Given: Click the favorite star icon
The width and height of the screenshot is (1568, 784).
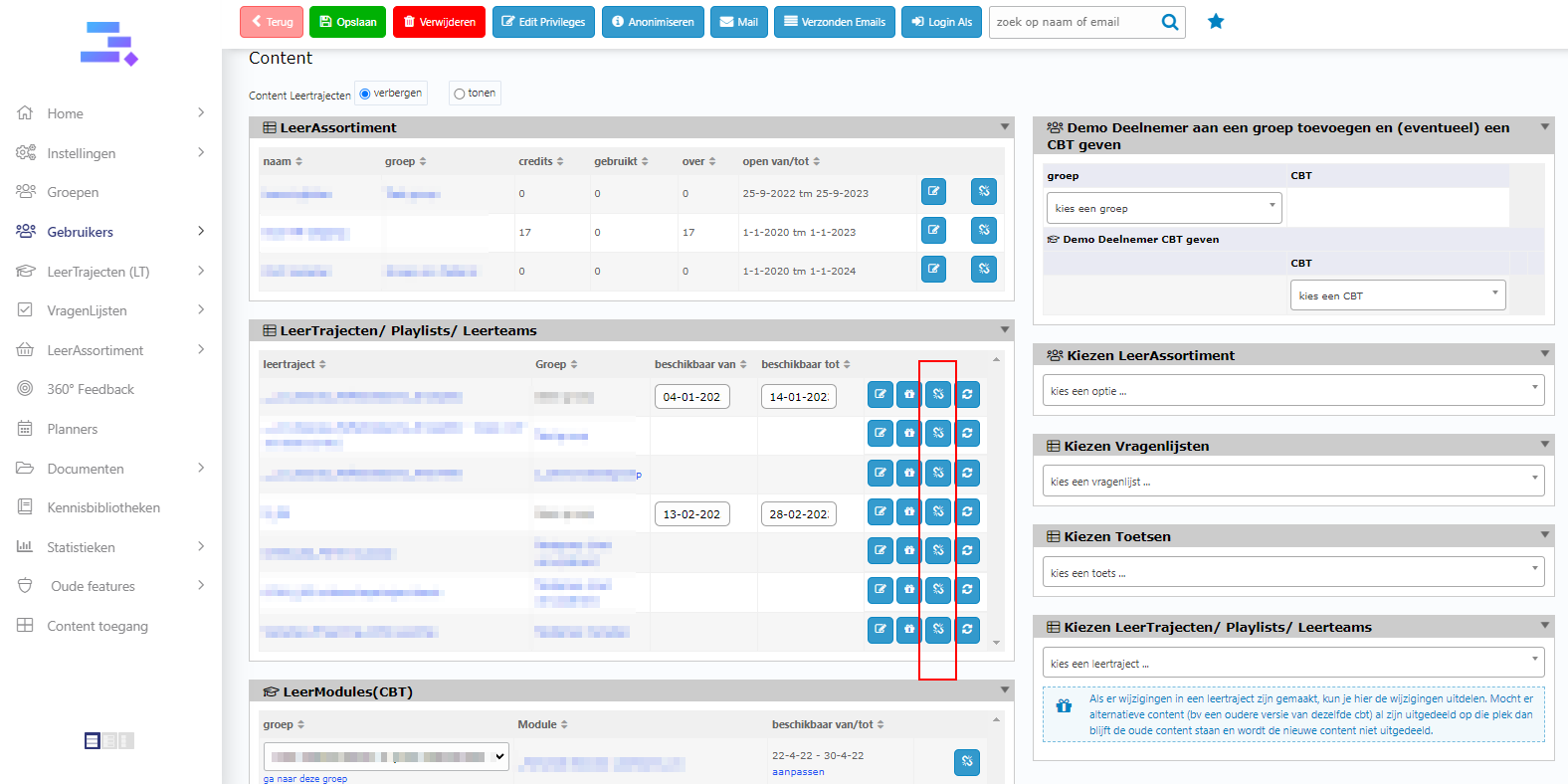Looking at the screenshot, I should coord(1216,21).
